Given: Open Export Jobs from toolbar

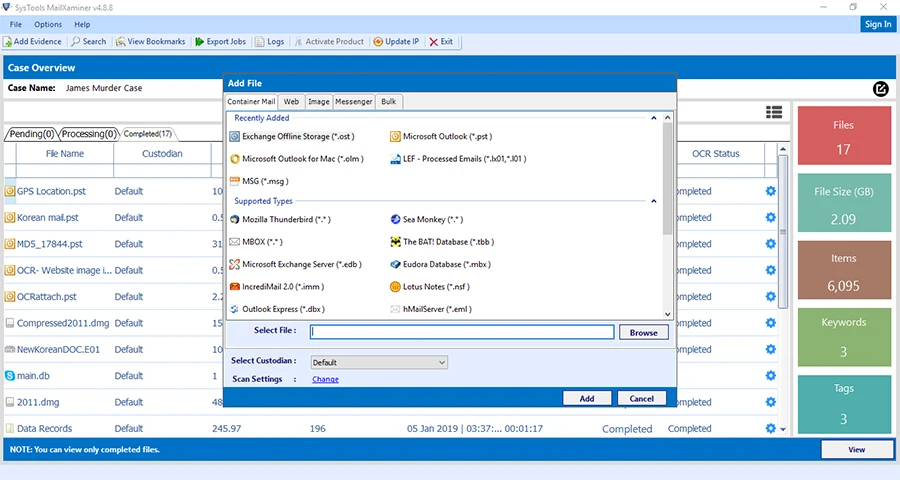Looking at the screenshot, I should pyautogui.click(x=220, y=41).
